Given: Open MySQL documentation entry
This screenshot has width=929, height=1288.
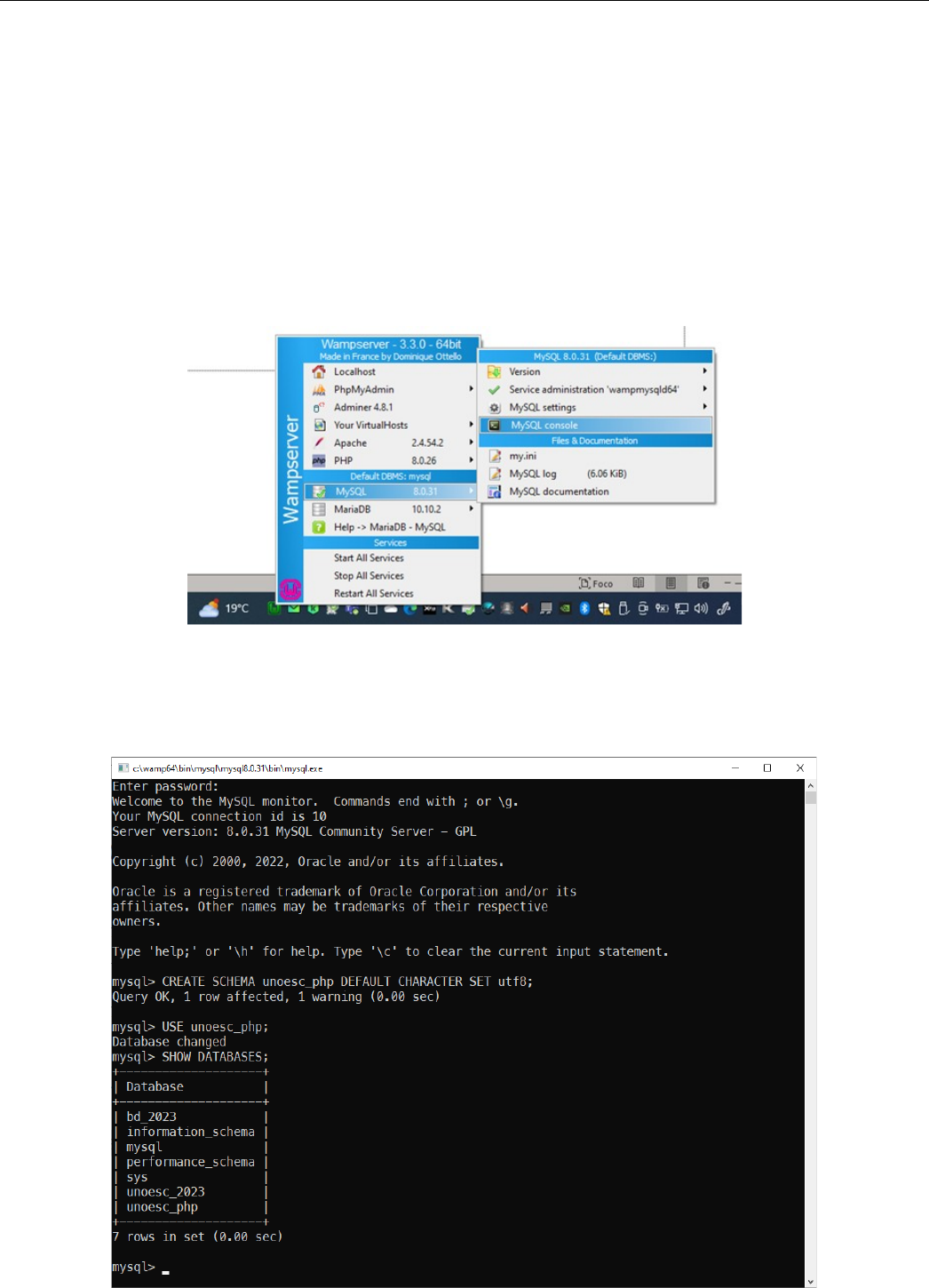Looking at the screenshot, I should pyautogui.click(x=559, y=492).
